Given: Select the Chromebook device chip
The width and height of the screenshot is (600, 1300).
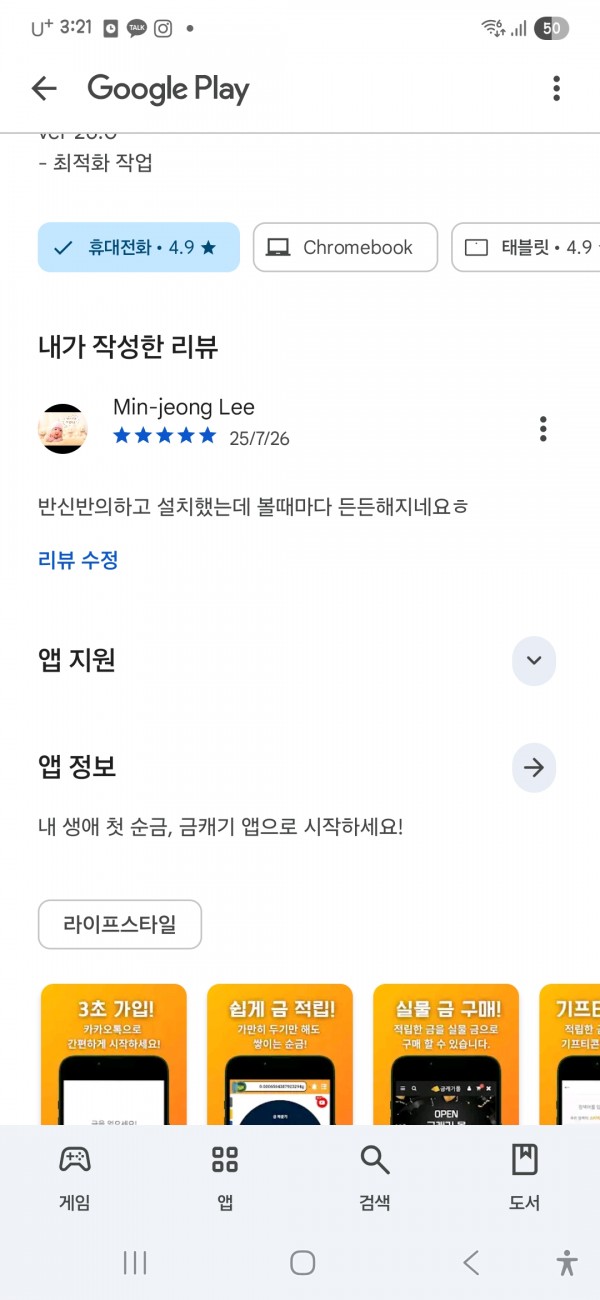Looking at the screenshot, I should 345,247.
